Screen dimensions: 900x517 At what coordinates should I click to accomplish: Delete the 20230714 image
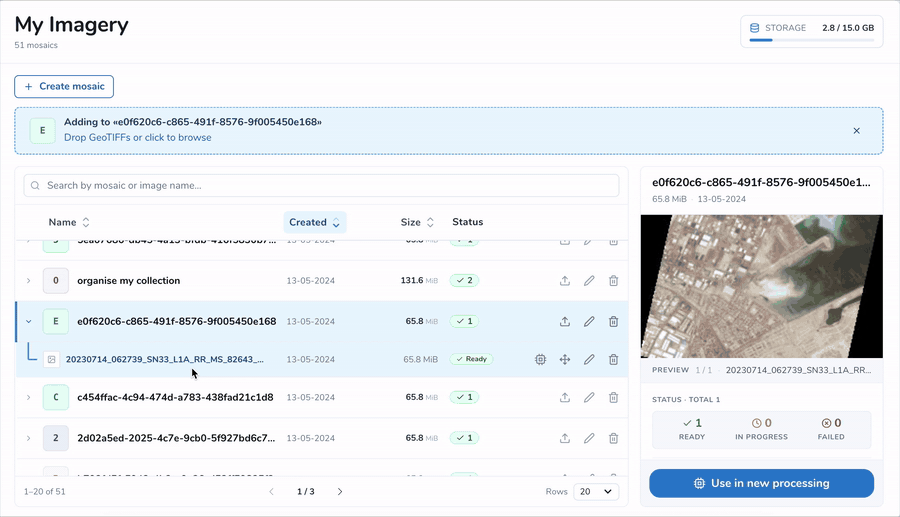click(614, 359)
